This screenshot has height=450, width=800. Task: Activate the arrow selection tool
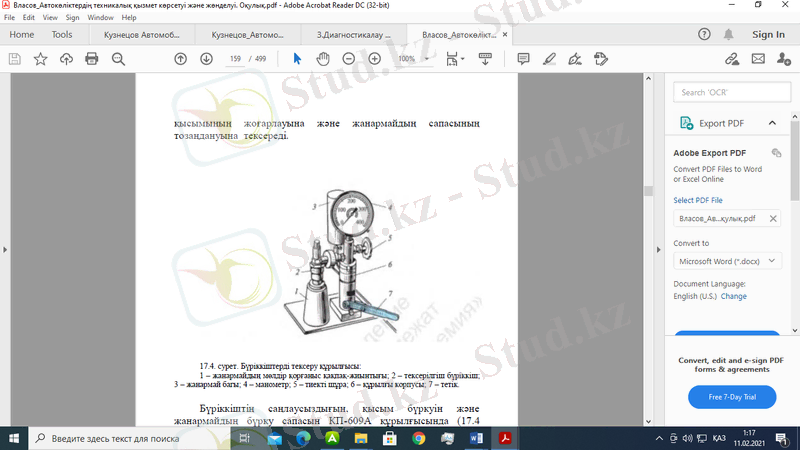point(297,59)
